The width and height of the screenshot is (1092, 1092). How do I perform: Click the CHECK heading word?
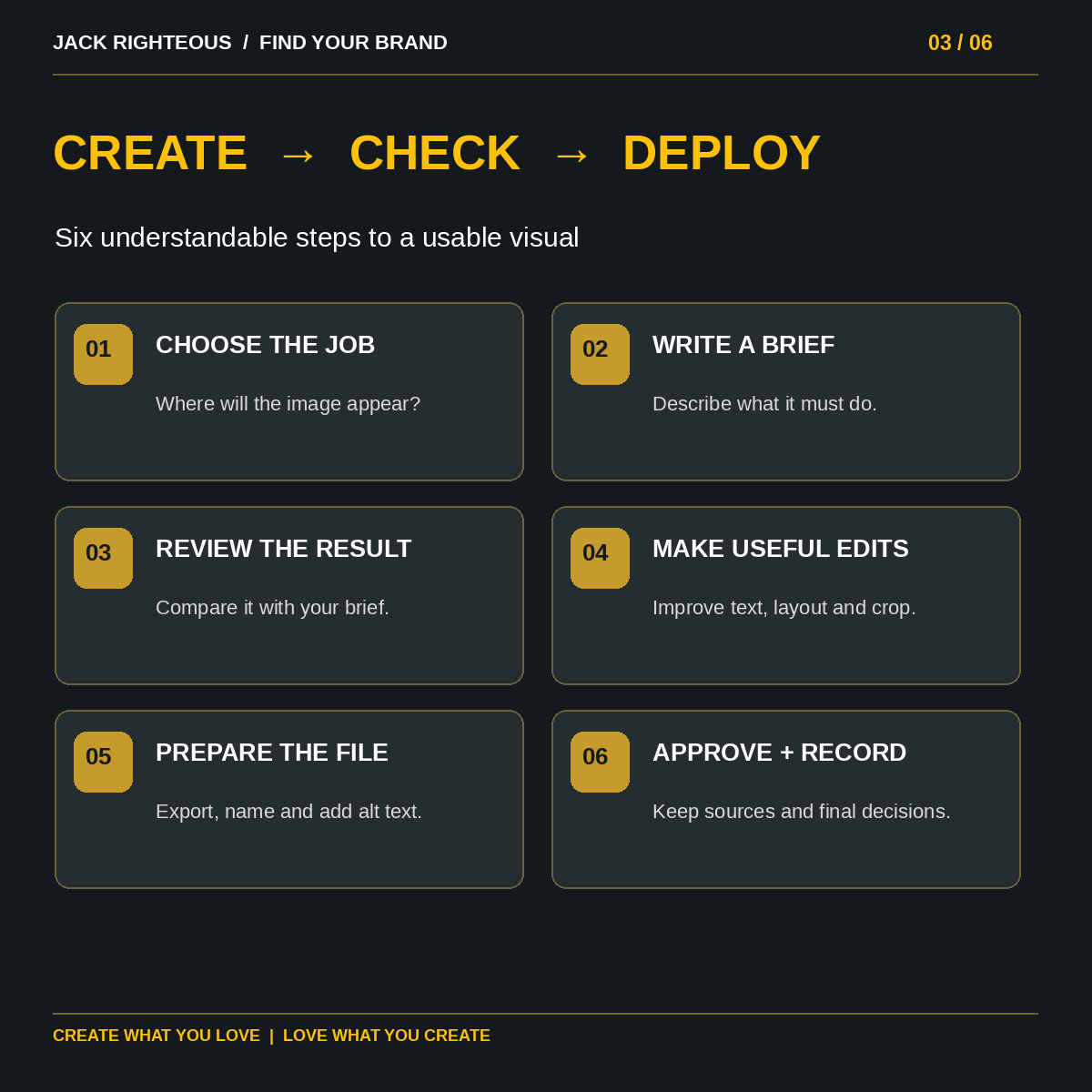435,153
